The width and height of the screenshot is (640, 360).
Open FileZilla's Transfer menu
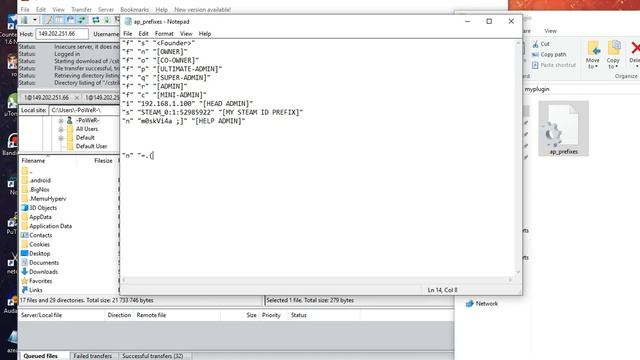81,9
